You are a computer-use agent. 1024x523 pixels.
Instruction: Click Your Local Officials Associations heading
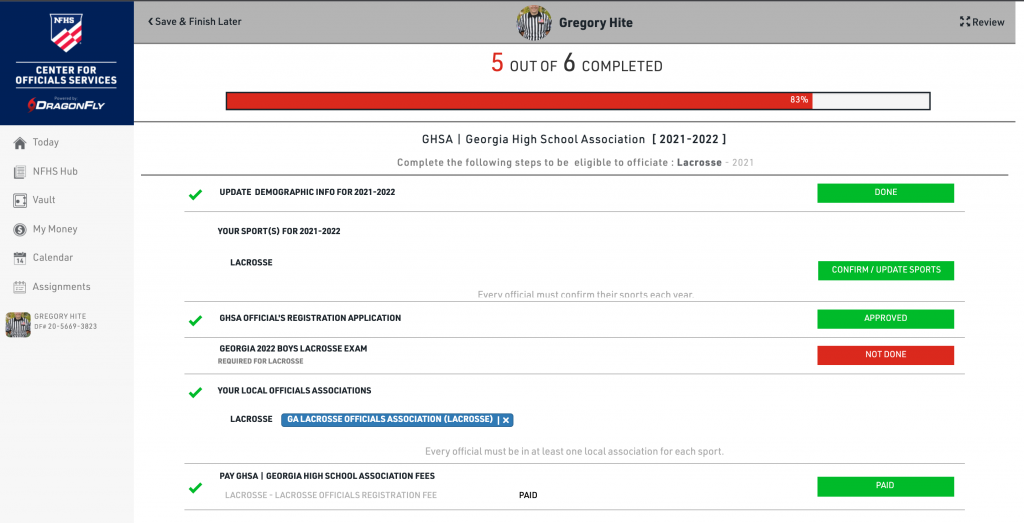click(x=295, y=390)
